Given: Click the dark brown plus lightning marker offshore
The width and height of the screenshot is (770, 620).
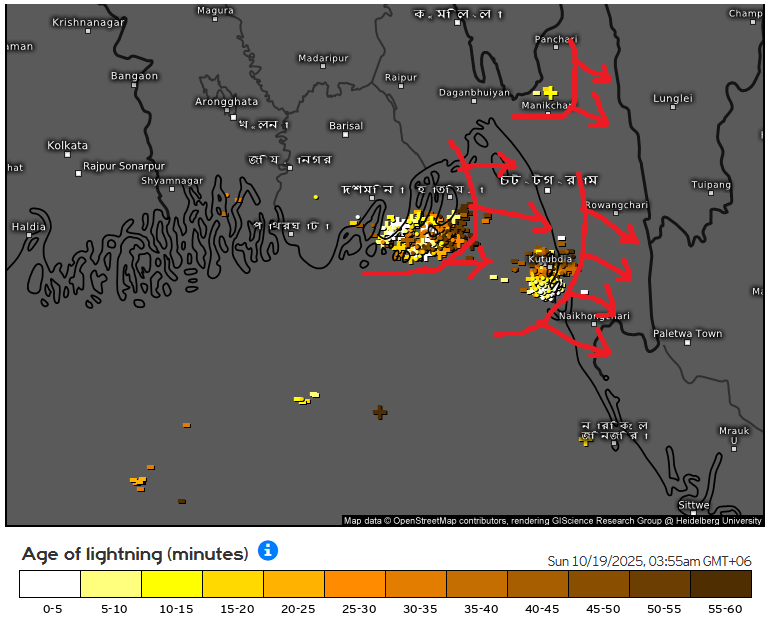Looking at the screenshot, I should 380,411.
